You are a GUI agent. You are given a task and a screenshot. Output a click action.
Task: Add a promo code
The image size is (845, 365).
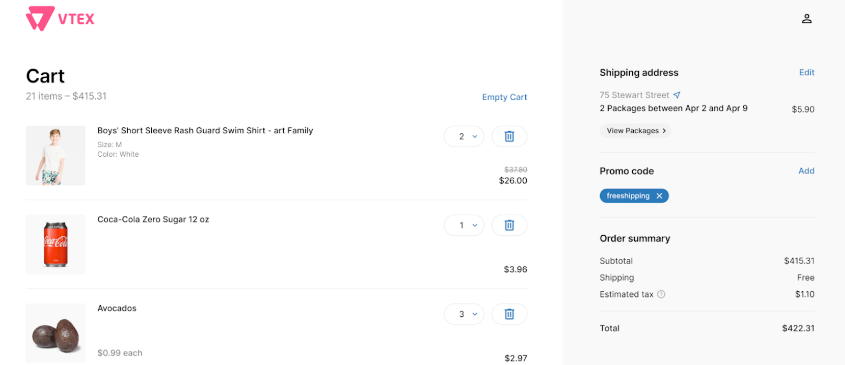click(806, 171)
